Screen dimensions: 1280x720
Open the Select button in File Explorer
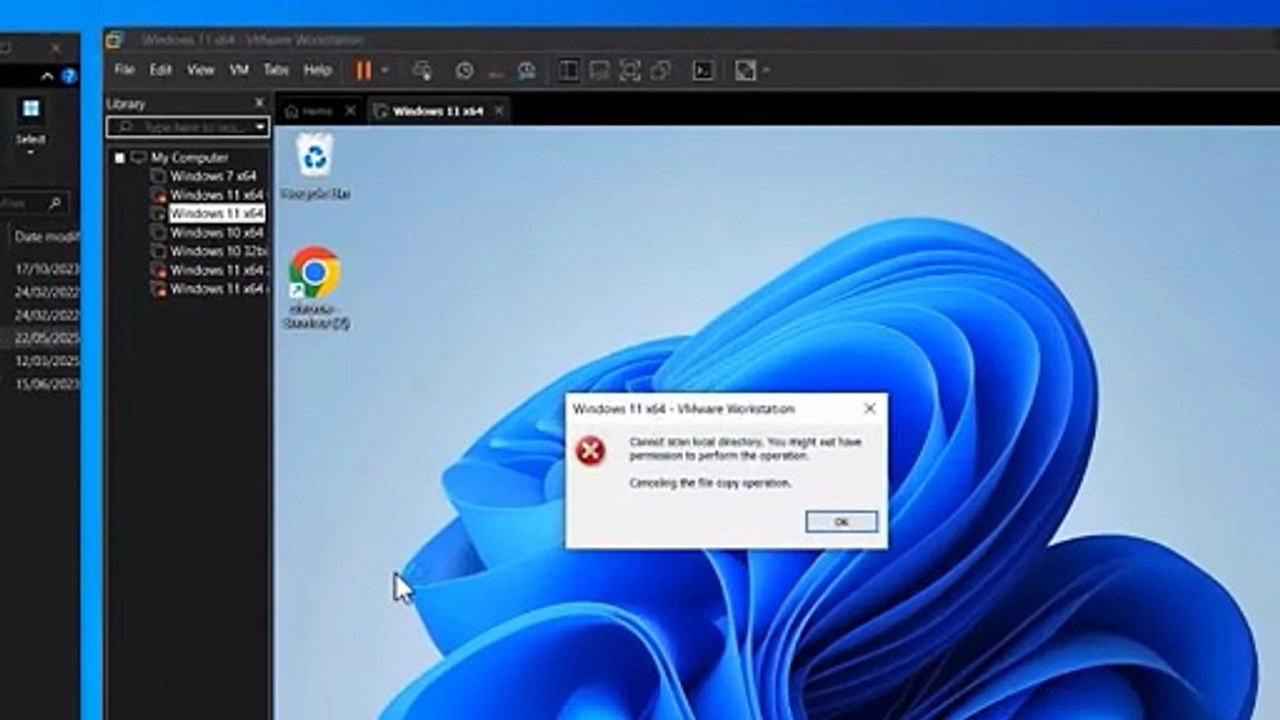[x=31, y=125]
